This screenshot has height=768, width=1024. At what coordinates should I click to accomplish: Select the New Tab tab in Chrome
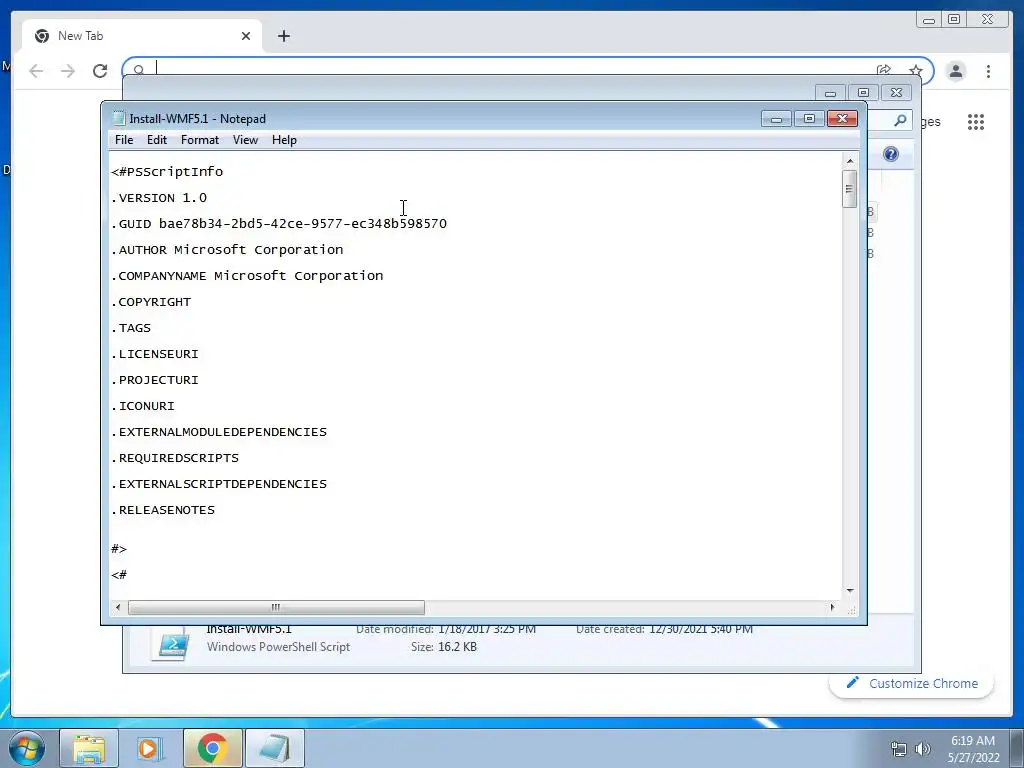141,36
